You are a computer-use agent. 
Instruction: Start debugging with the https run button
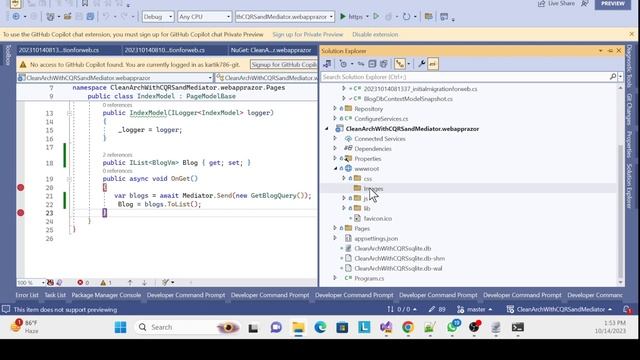coord(351,17)
